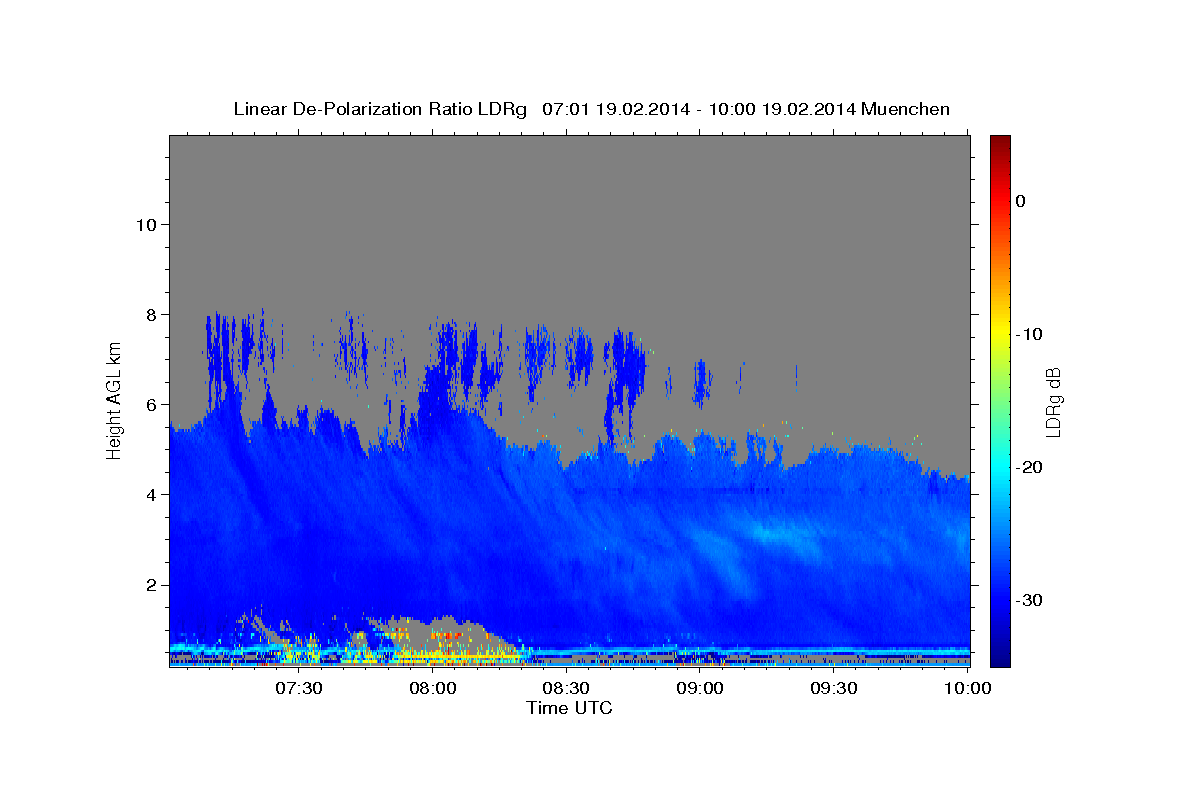Image resolution: width=1200 pixels, height=800 pixels.
Task: Click the colorbar value -30
Action: pyautogui.click(x=1030, y=600)
